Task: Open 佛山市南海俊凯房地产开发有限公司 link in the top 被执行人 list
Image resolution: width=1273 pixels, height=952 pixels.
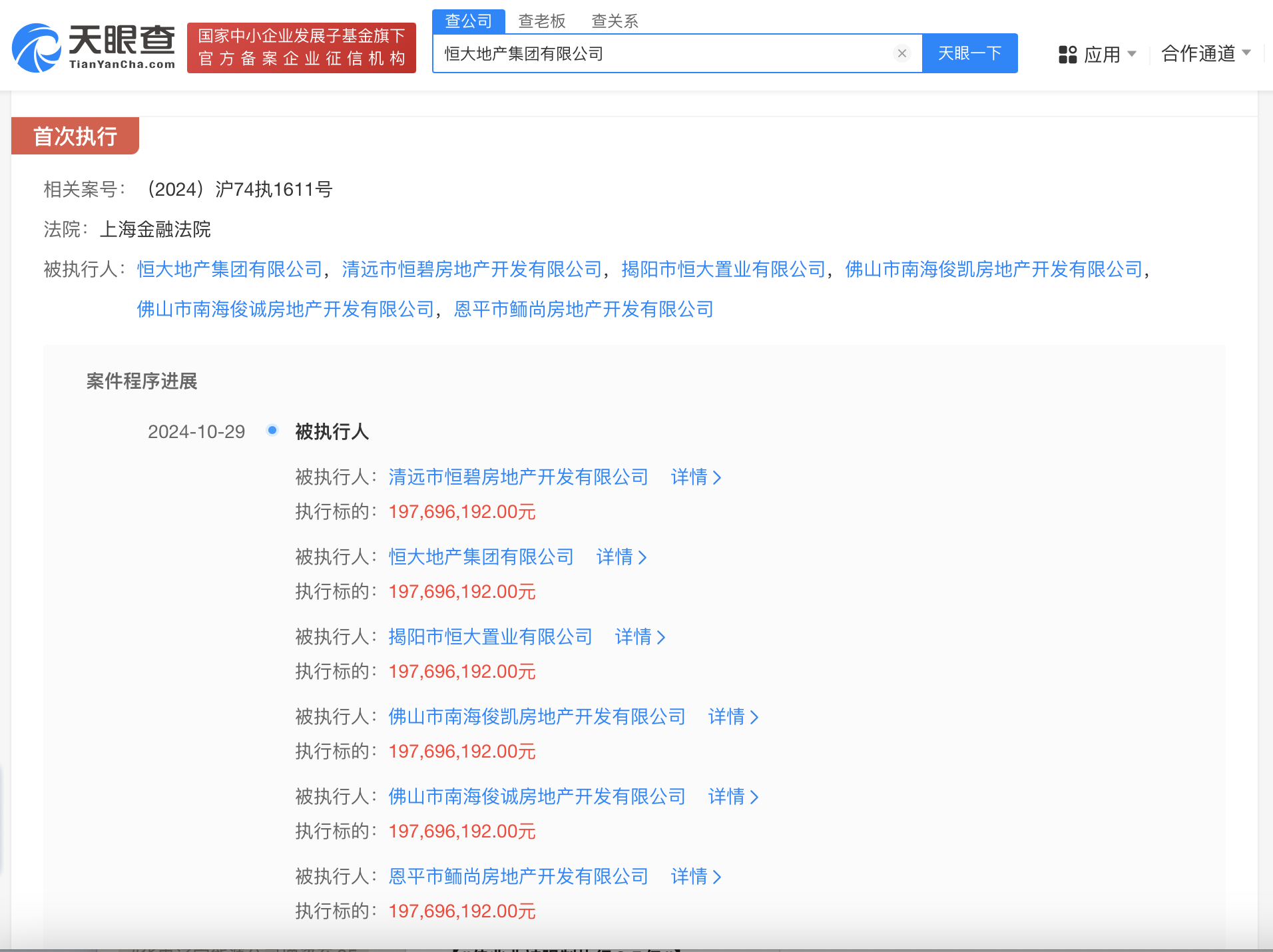Action: click(x=994, y=269)
